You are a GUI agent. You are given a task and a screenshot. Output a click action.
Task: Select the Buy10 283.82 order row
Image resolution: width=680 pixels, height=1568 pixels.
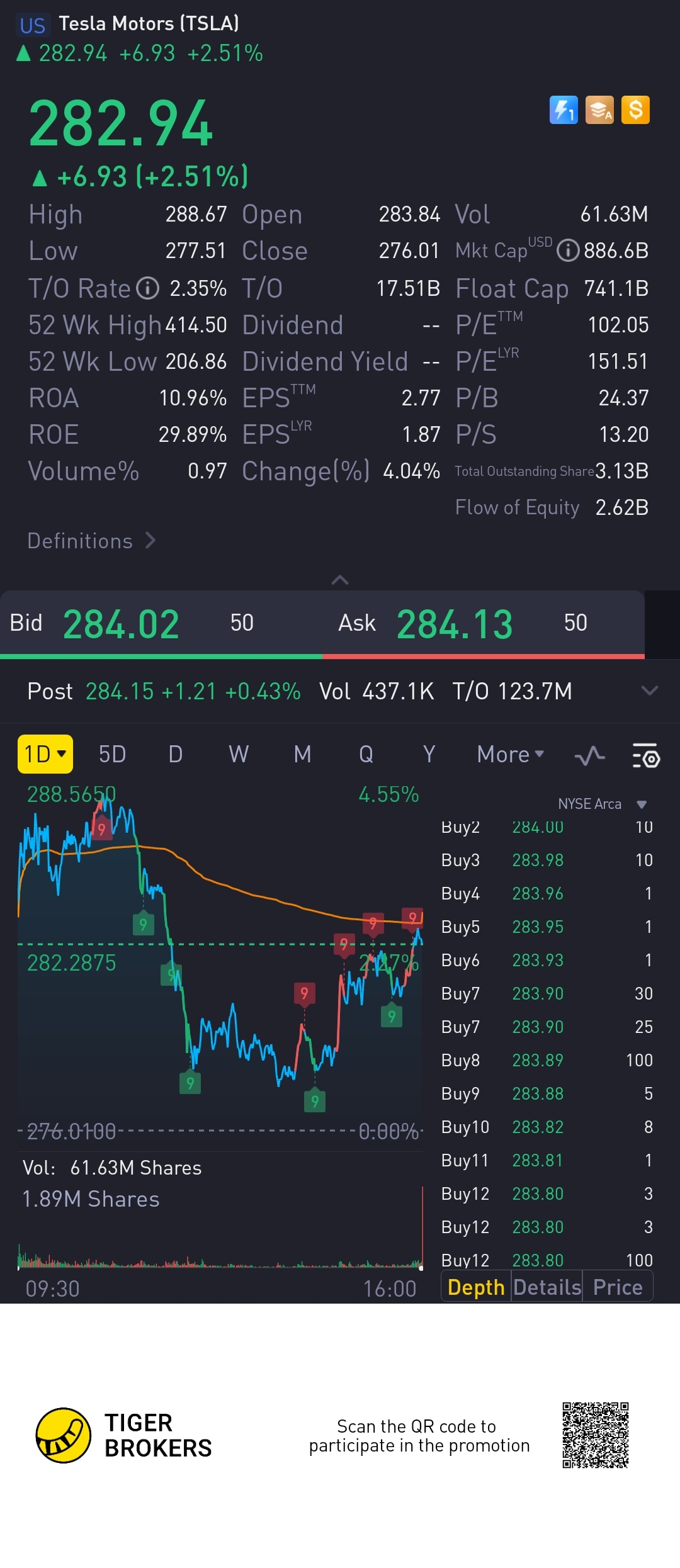coord(547,1127)
